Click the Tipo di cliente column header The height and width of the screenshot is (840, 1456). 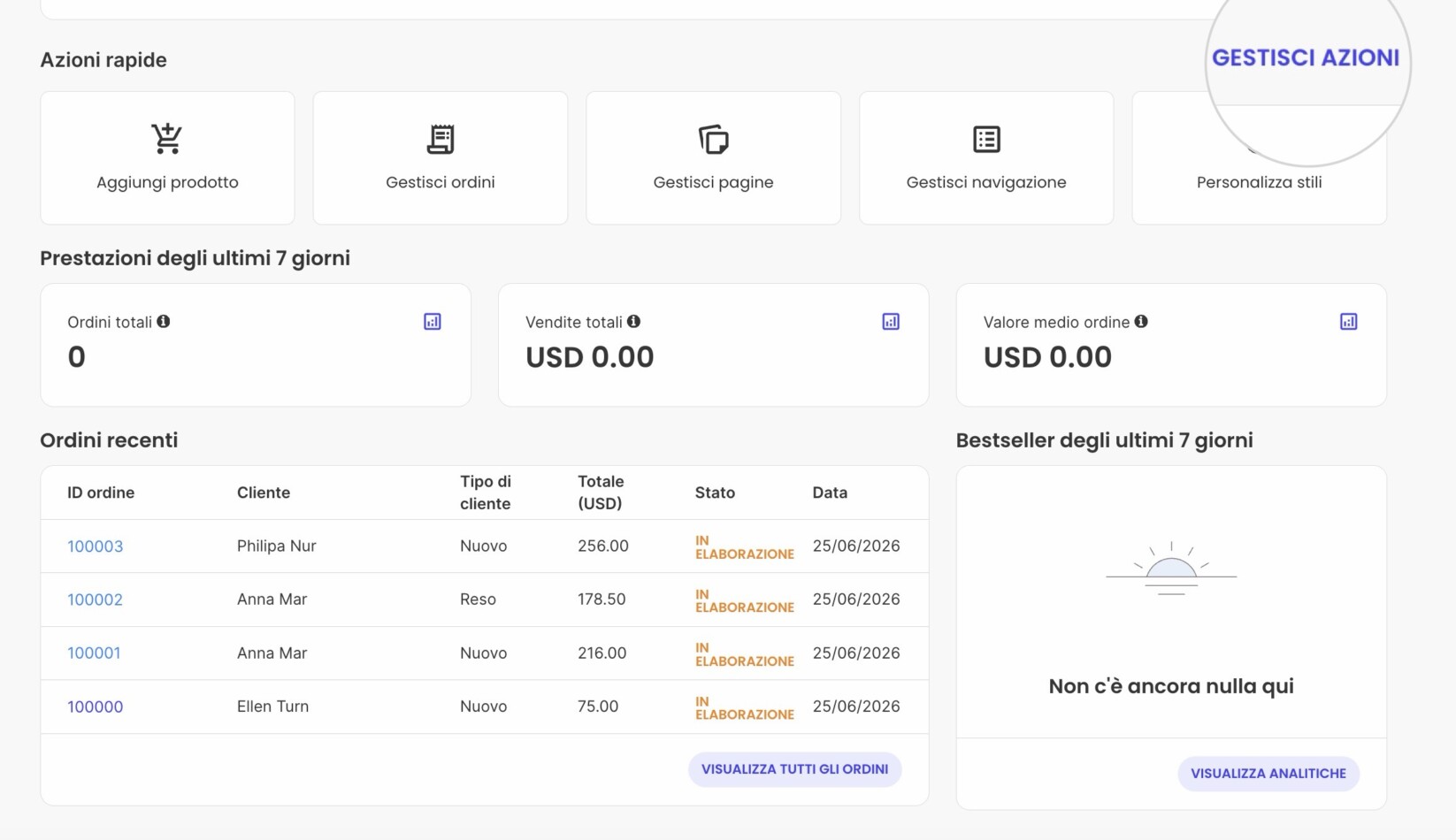point(486,493)
